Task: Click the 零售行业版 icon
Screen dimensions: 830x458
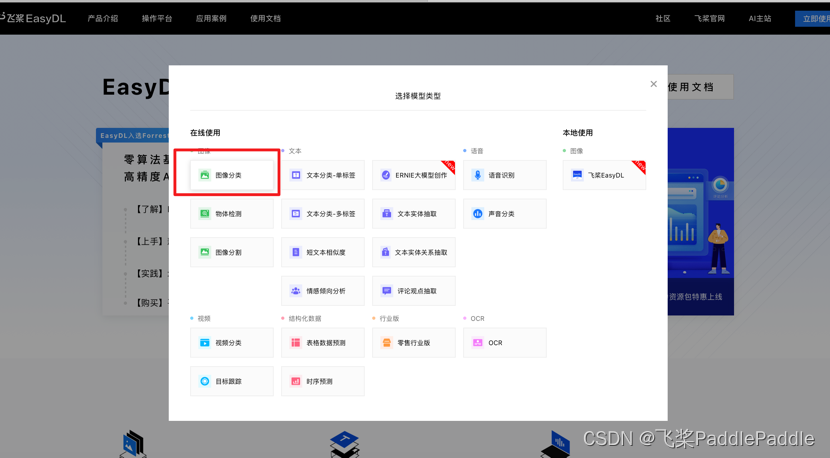Action: pos(386,343)
